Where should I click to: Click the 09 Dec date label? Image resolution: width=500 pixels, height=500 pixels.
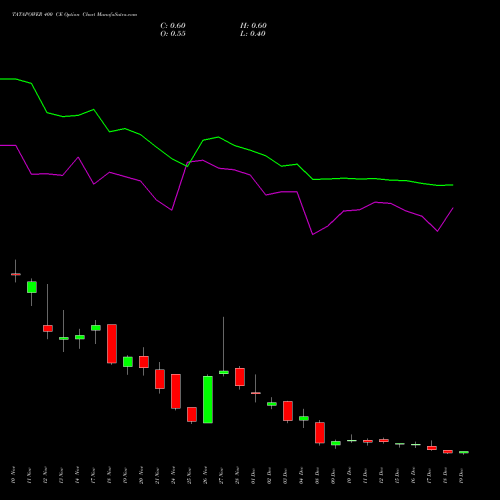point(334,475)
